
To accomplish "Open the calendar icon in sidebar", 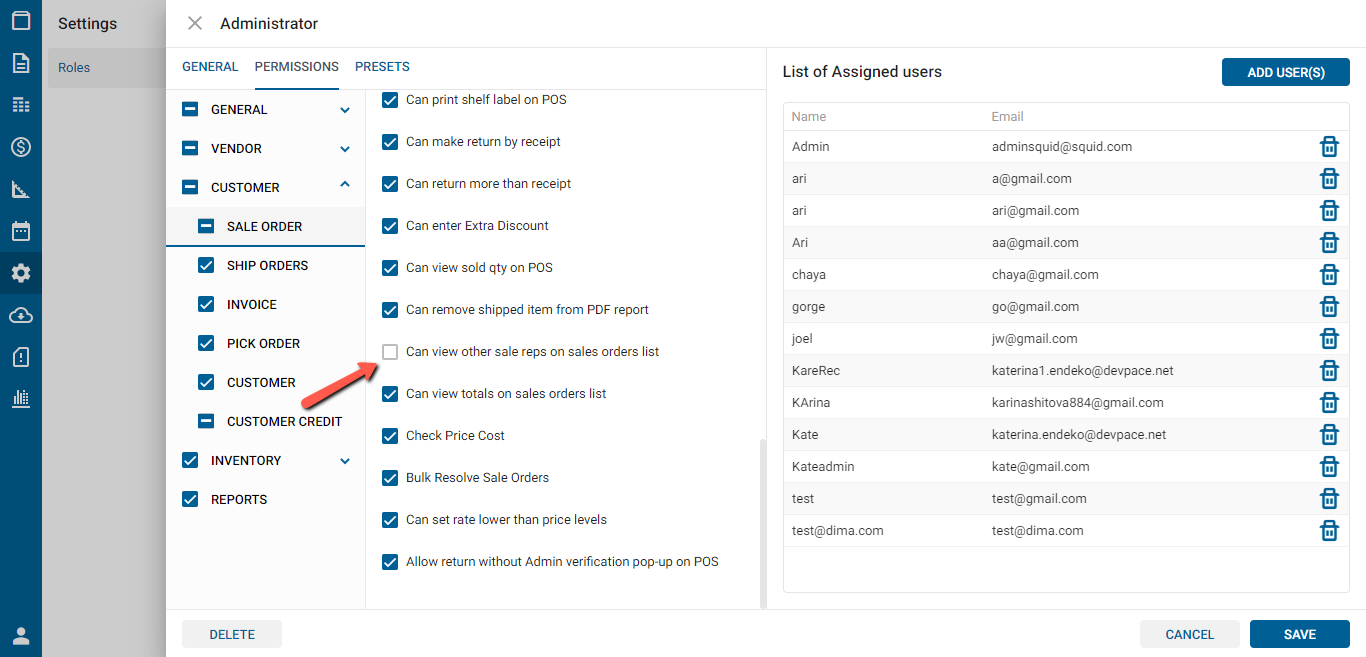I will pyautogui.click(x=21, y=231).
